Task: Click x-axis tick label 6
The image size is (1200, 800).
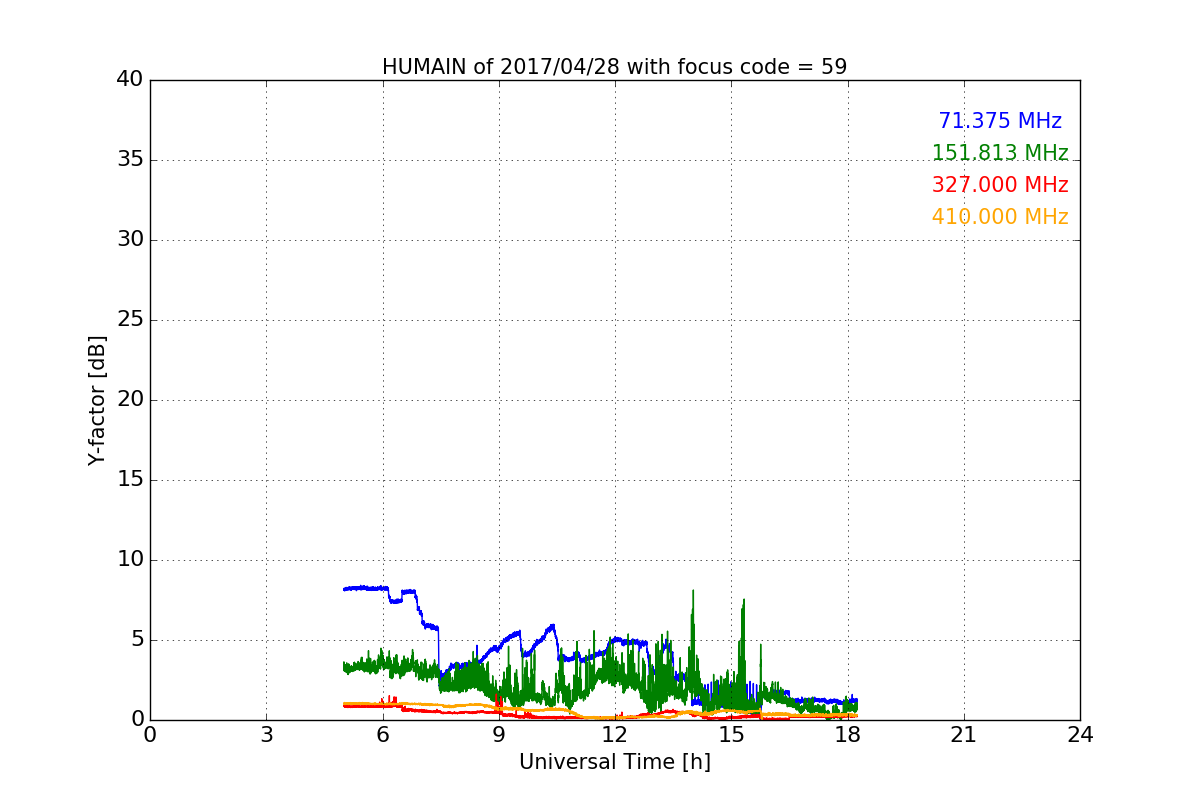Action: 383,735
